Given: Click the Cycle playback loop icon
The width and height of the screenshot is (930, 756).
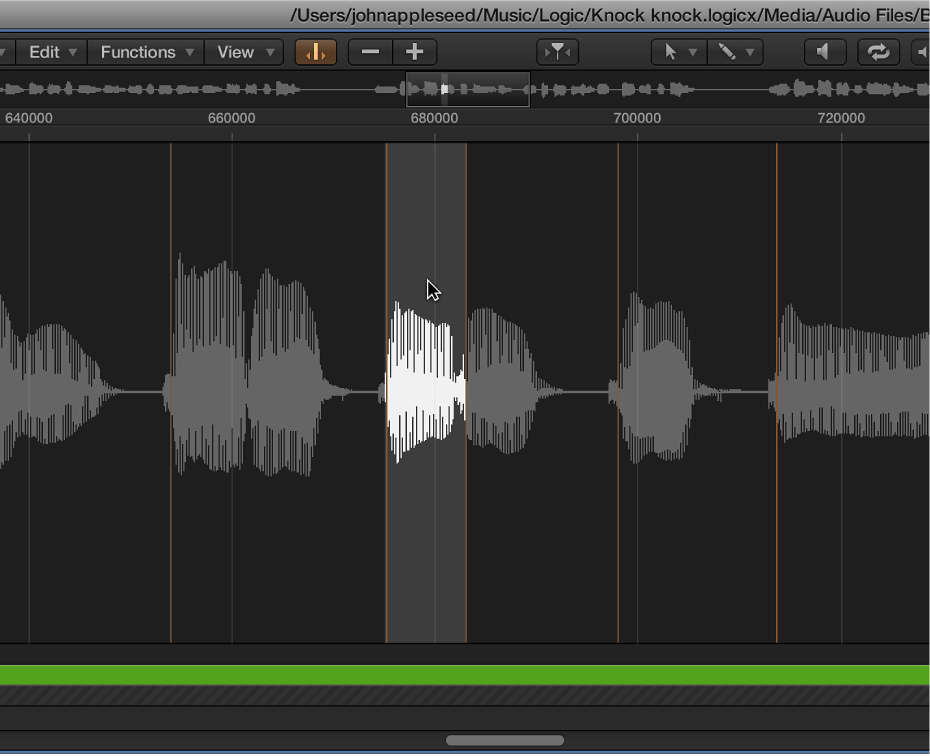Looking at the screenshot, I should (878, 52).
